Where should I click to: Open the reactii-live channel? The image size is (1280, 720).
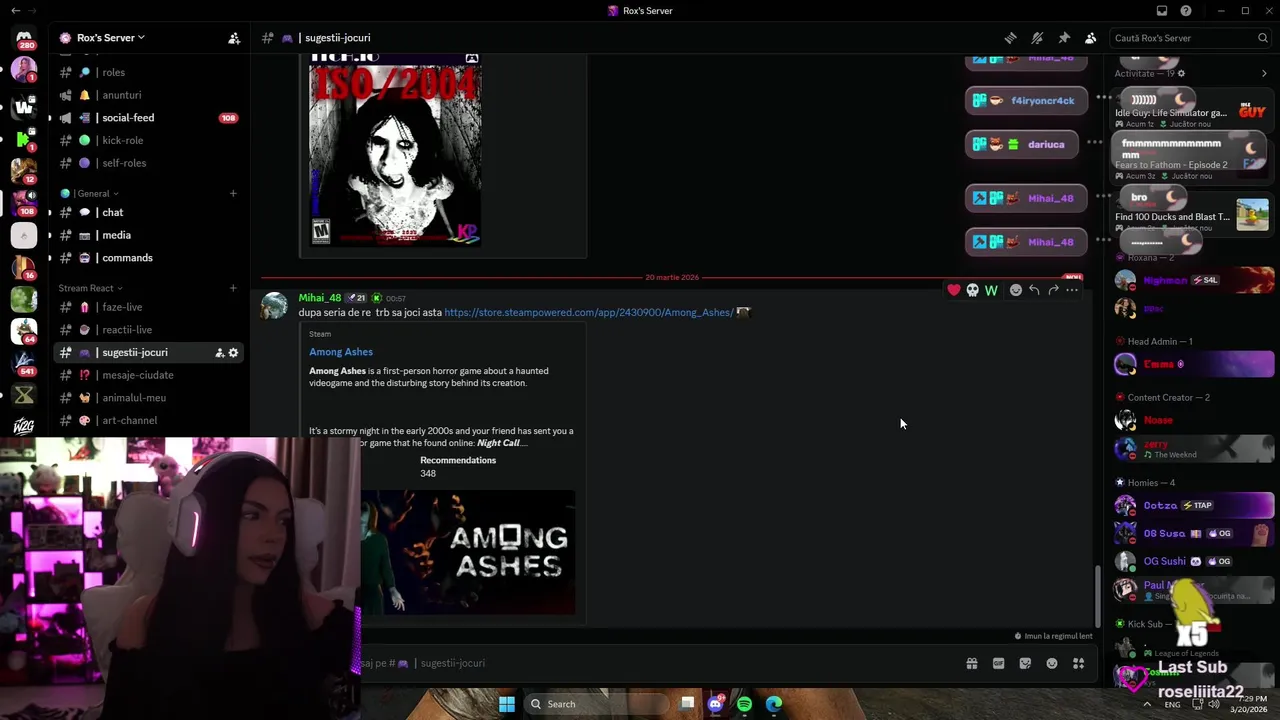pyautogui.click(x=148, y=330)
